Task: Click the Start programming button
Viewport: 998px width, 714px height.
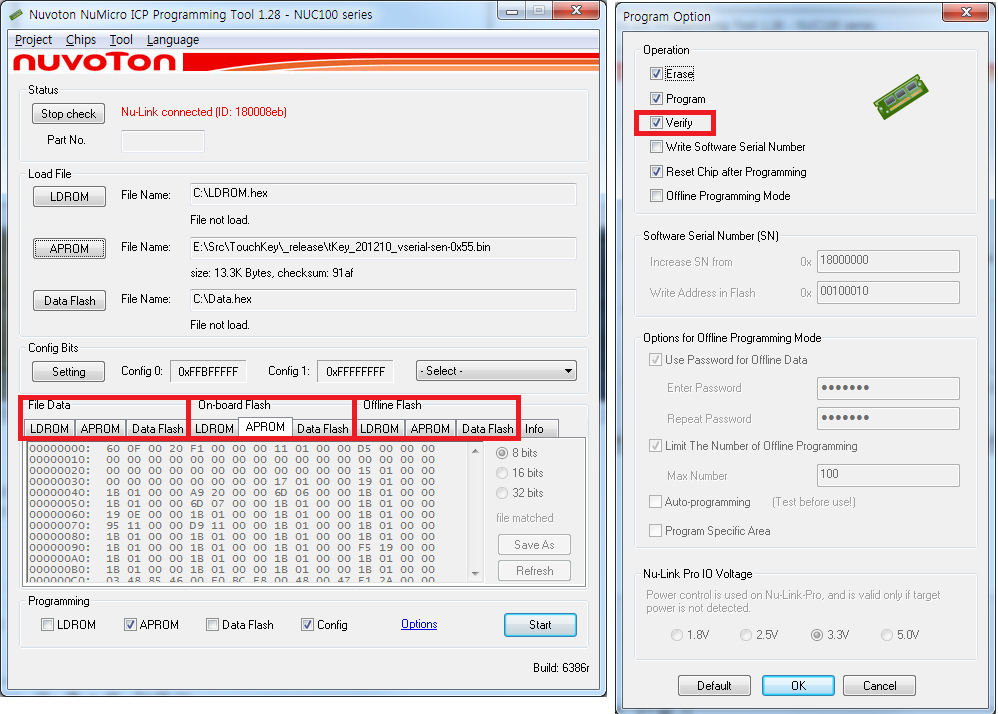Action: click(x=540, y=625)
